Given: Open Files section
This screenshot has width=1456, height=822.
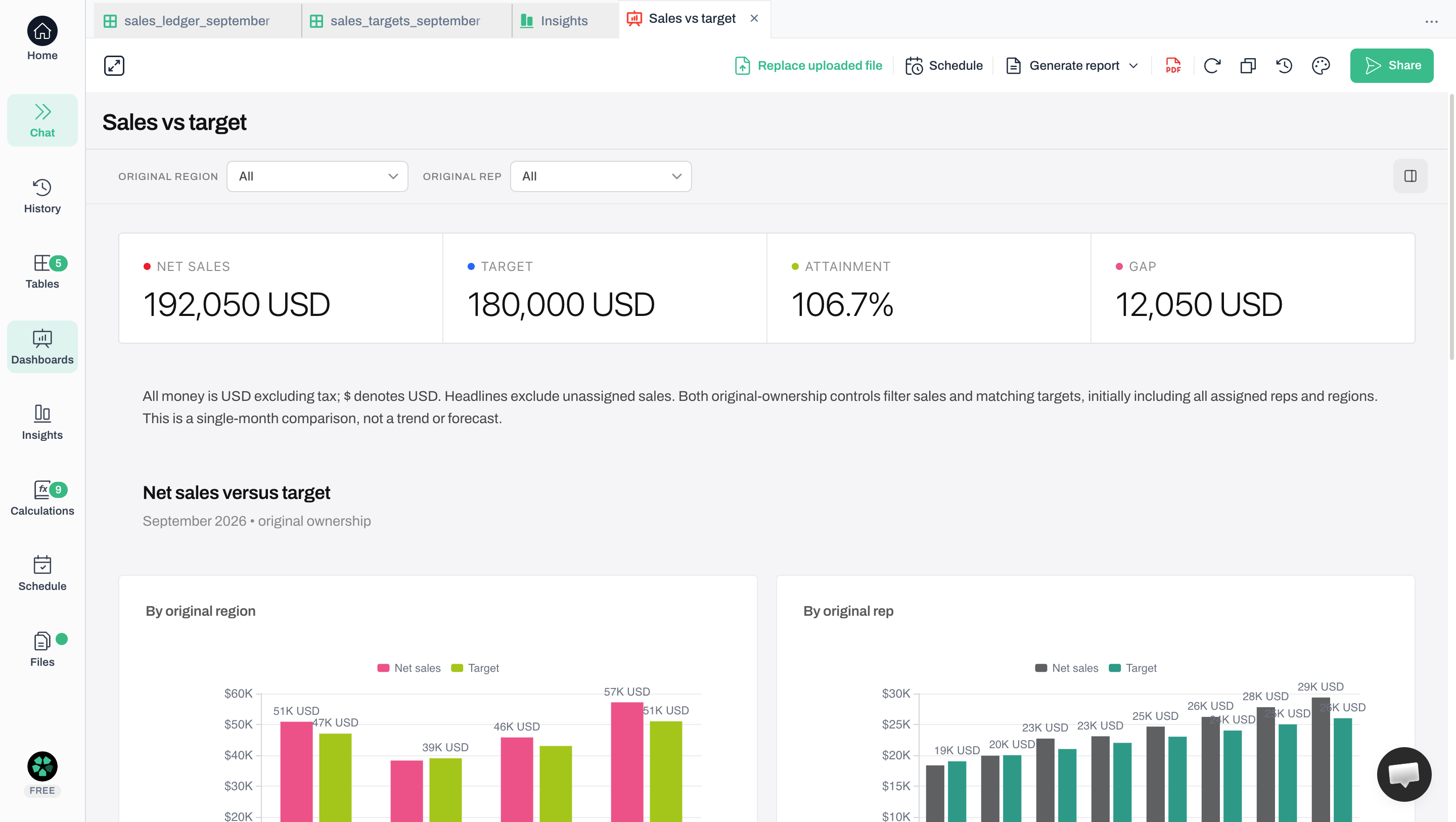Looking at the screenshot, I should click(42, 650).
